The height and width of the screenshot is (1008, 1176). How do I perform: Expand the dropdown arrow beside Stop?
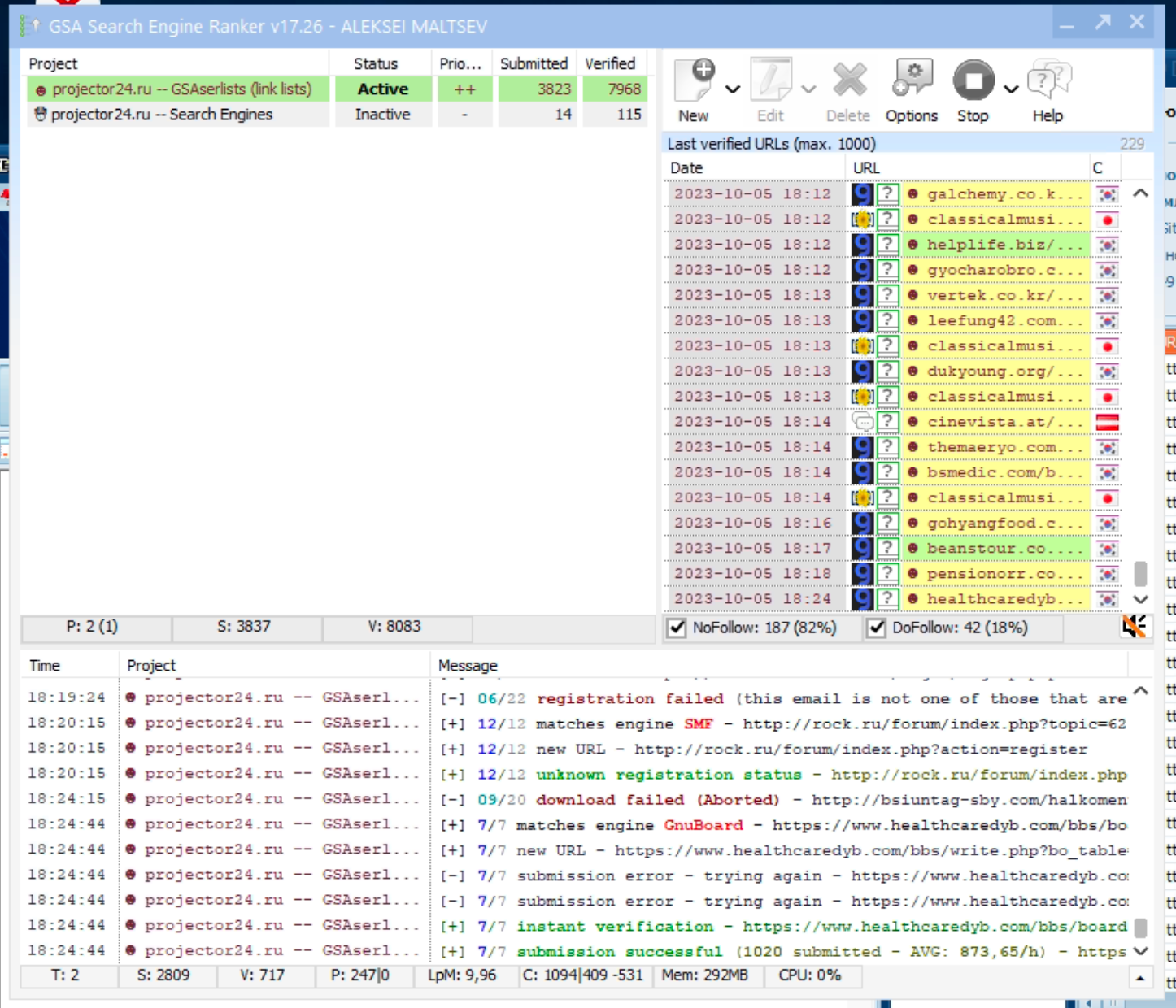pyautogui.click(x=1011, y=89)
